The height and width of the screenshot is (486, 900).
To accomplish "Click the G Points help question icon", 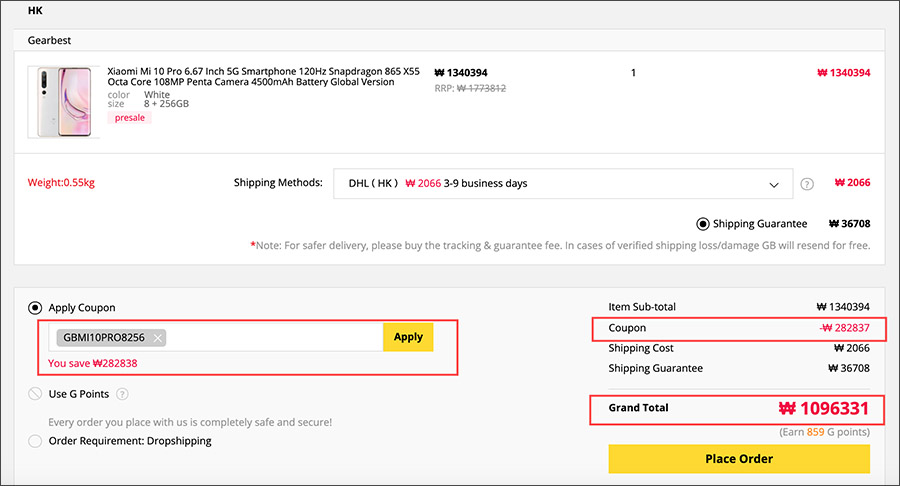I will pyautogui.click(x=122, y=394).
